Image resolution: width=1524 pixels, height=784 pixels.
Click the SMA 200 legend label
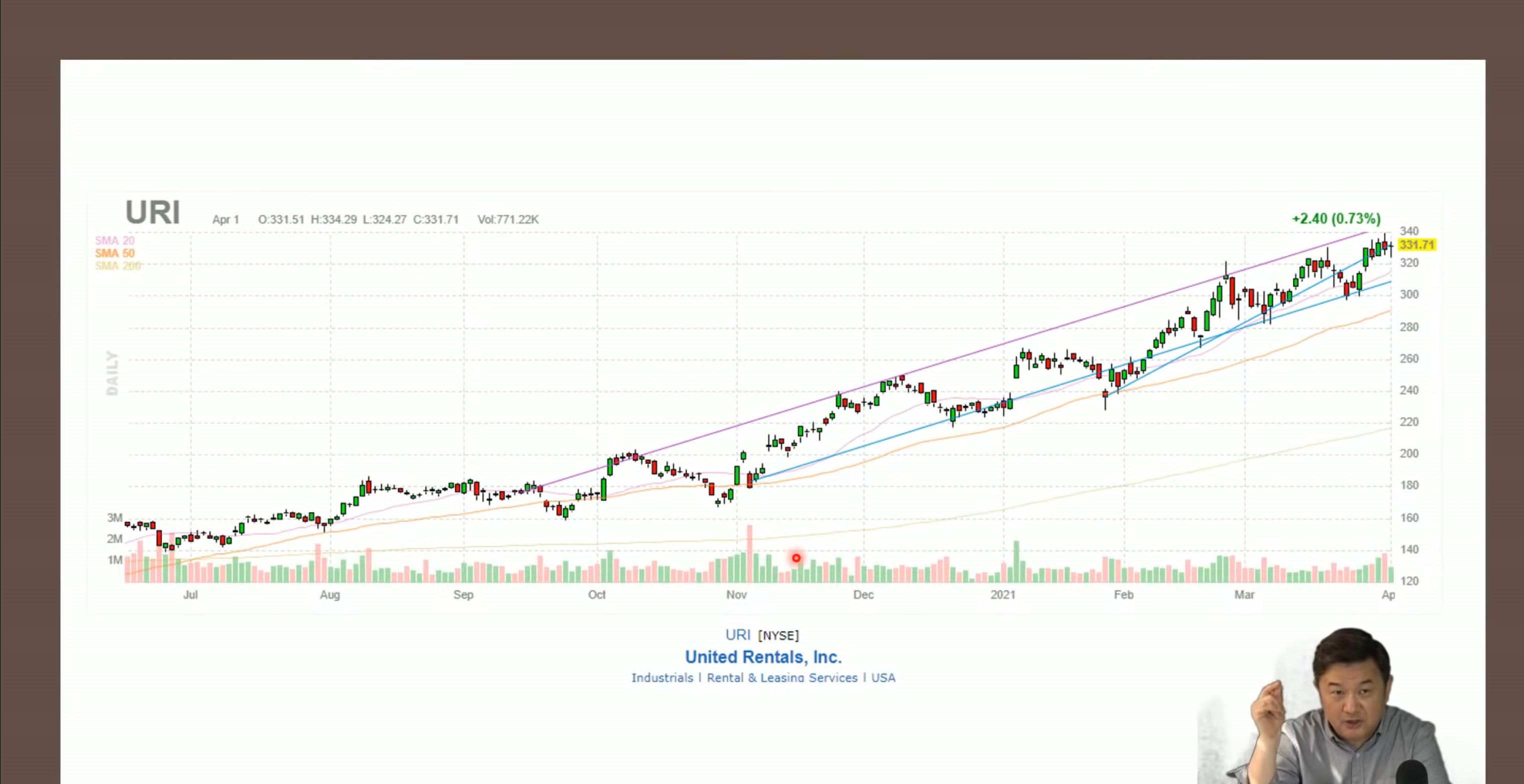118,265
